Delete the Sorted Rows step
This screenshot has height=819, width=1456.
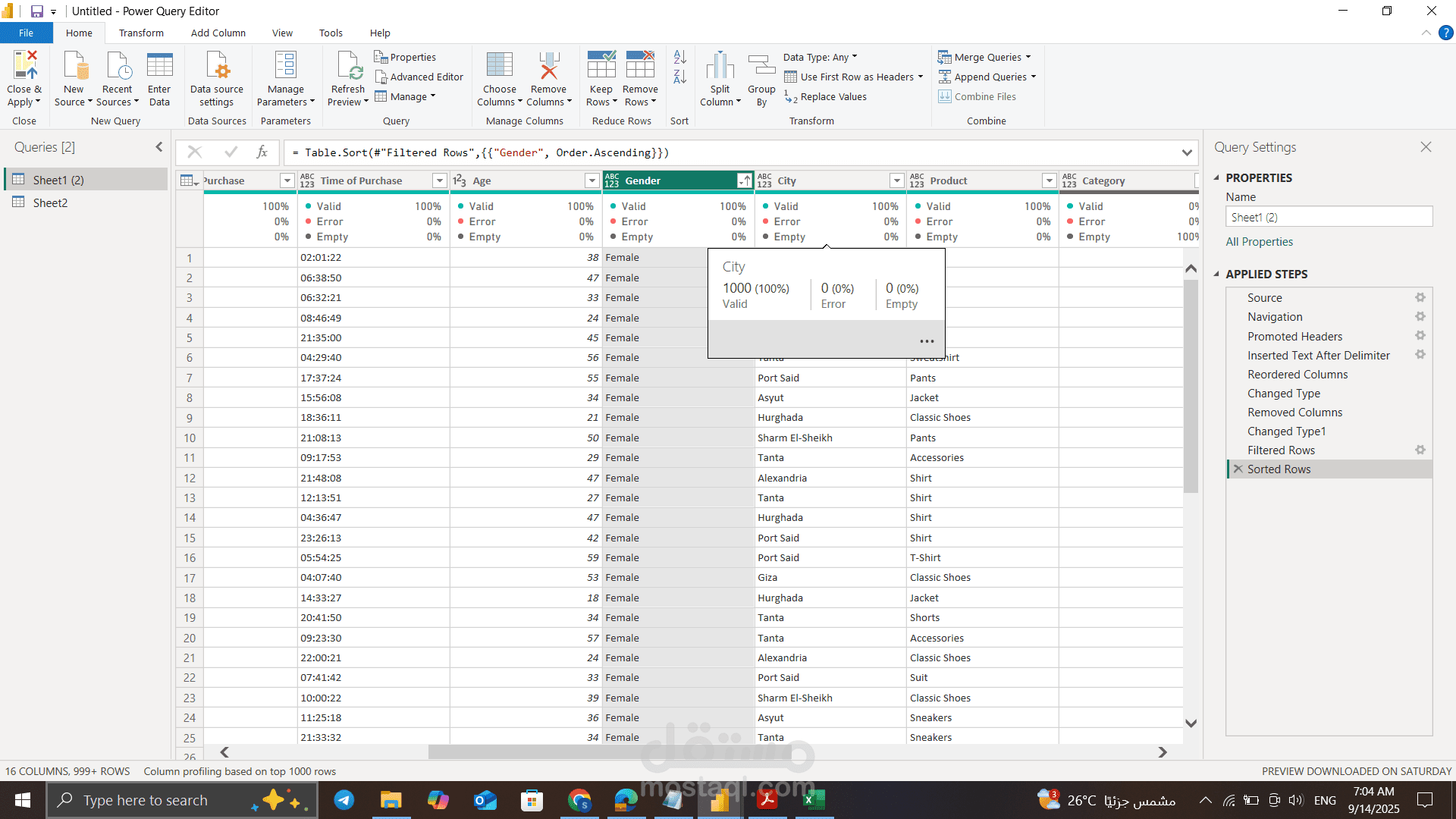1238,469
